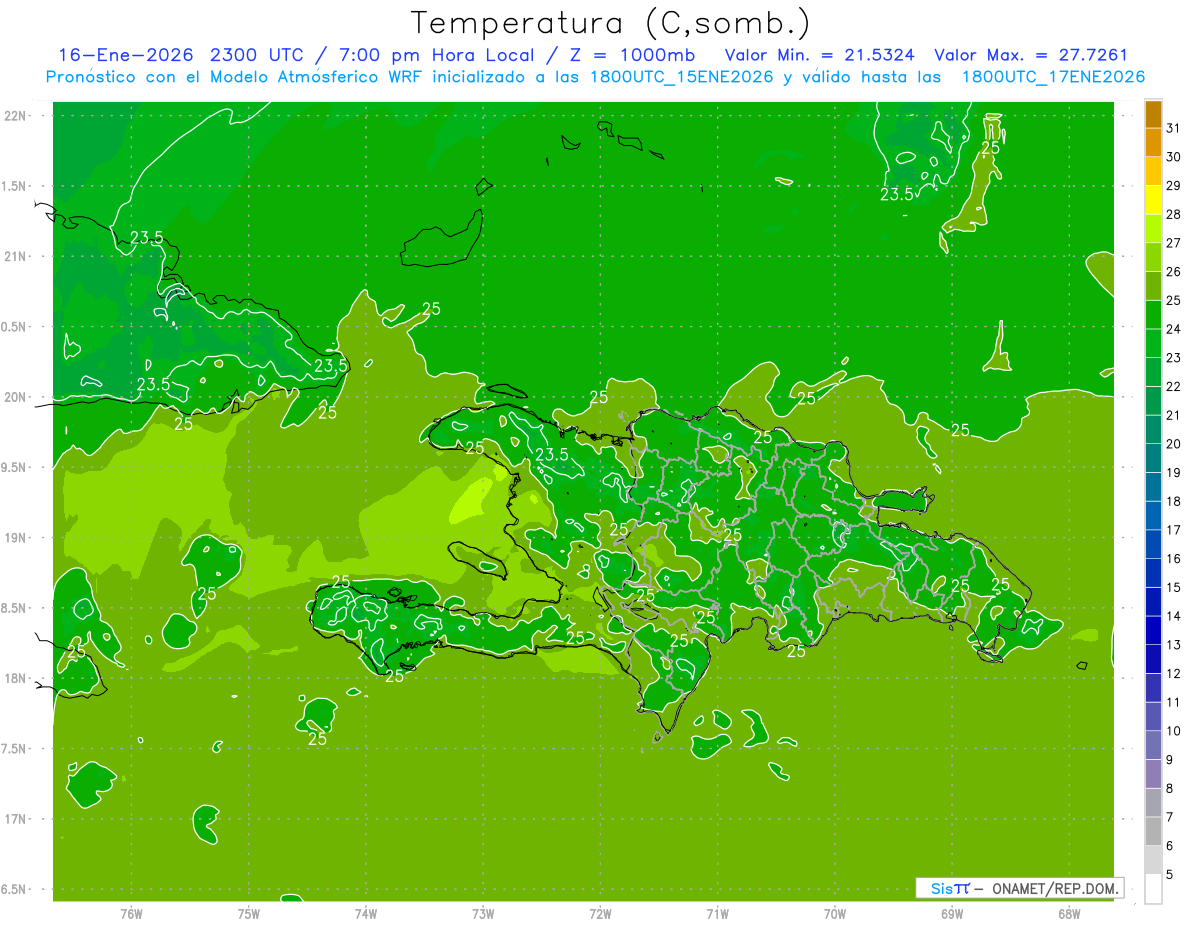Click blue legend swatch between 15 and 16
1200x927 pixels.
[x=1154, y=573]
